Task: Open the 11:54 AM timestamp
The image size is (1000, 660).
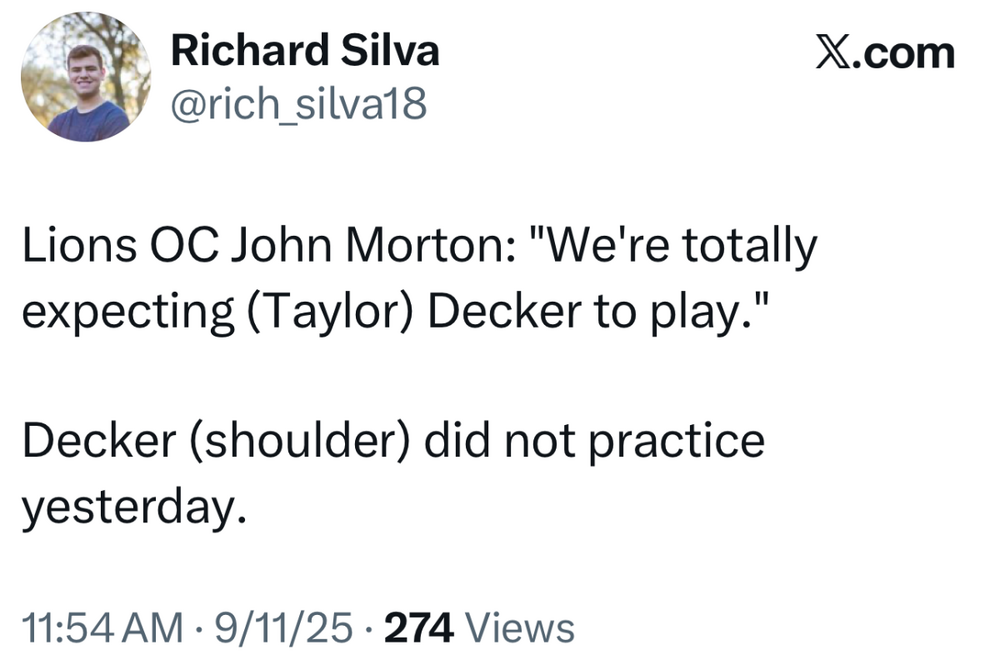Action: 102,628
